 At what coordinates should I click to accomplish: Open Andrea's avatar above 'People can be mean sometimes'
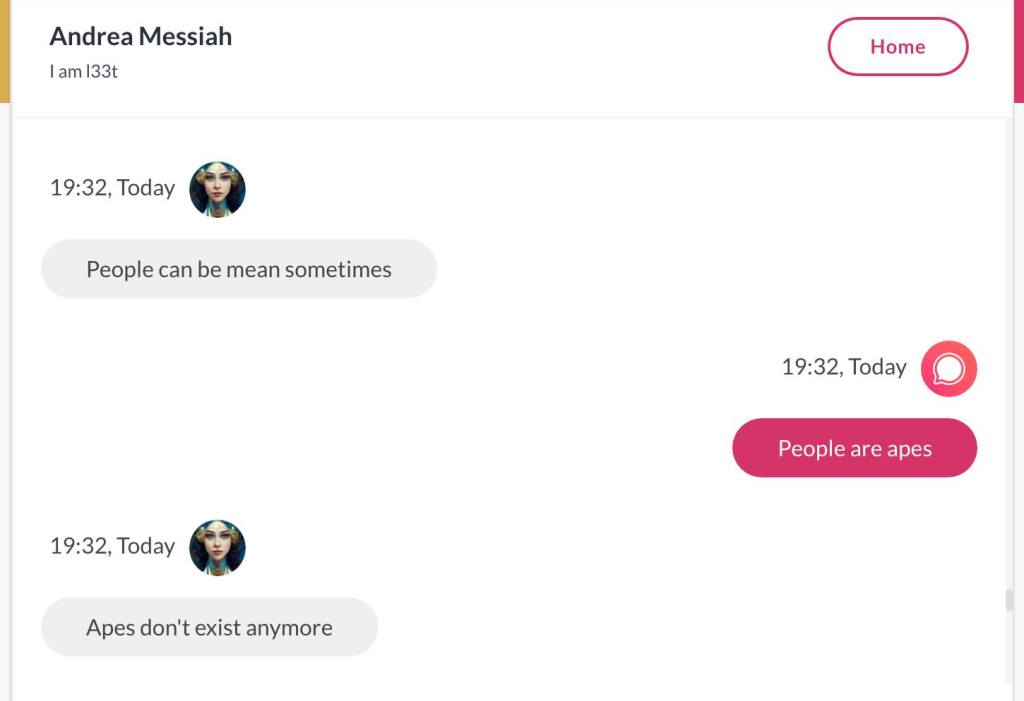[x=217, y=189]
